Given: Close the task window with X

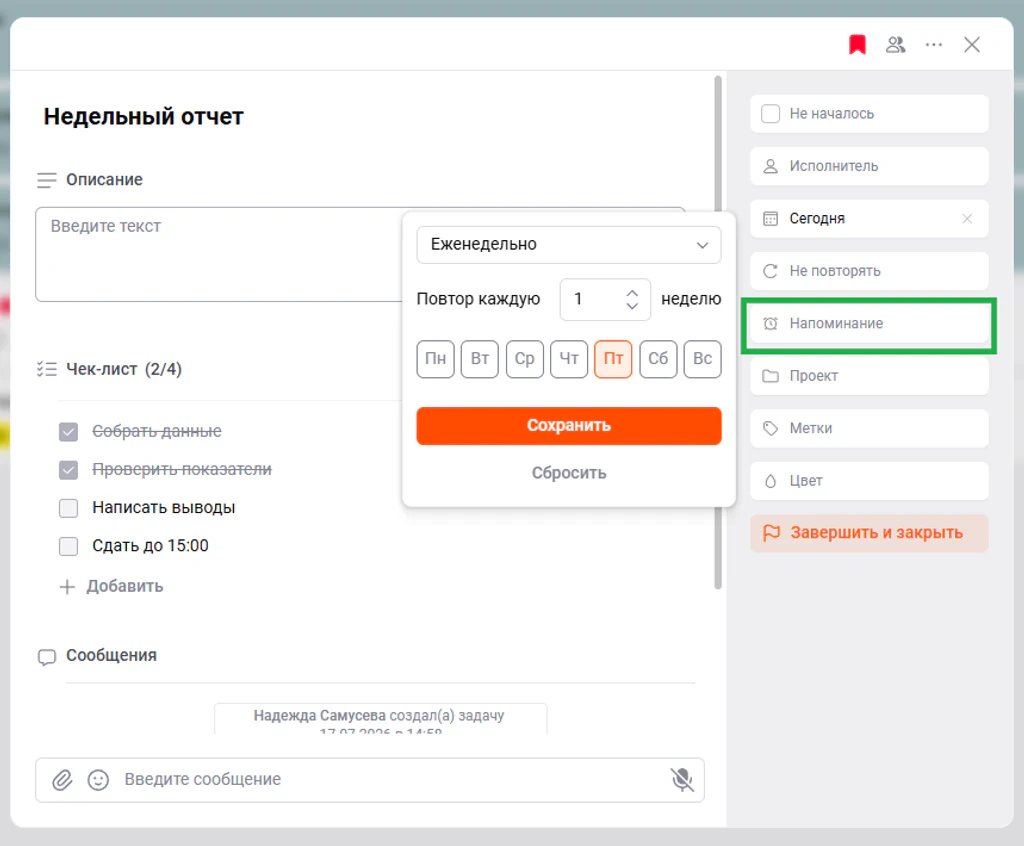Looking at the screenshot, I should pos(972,44).
